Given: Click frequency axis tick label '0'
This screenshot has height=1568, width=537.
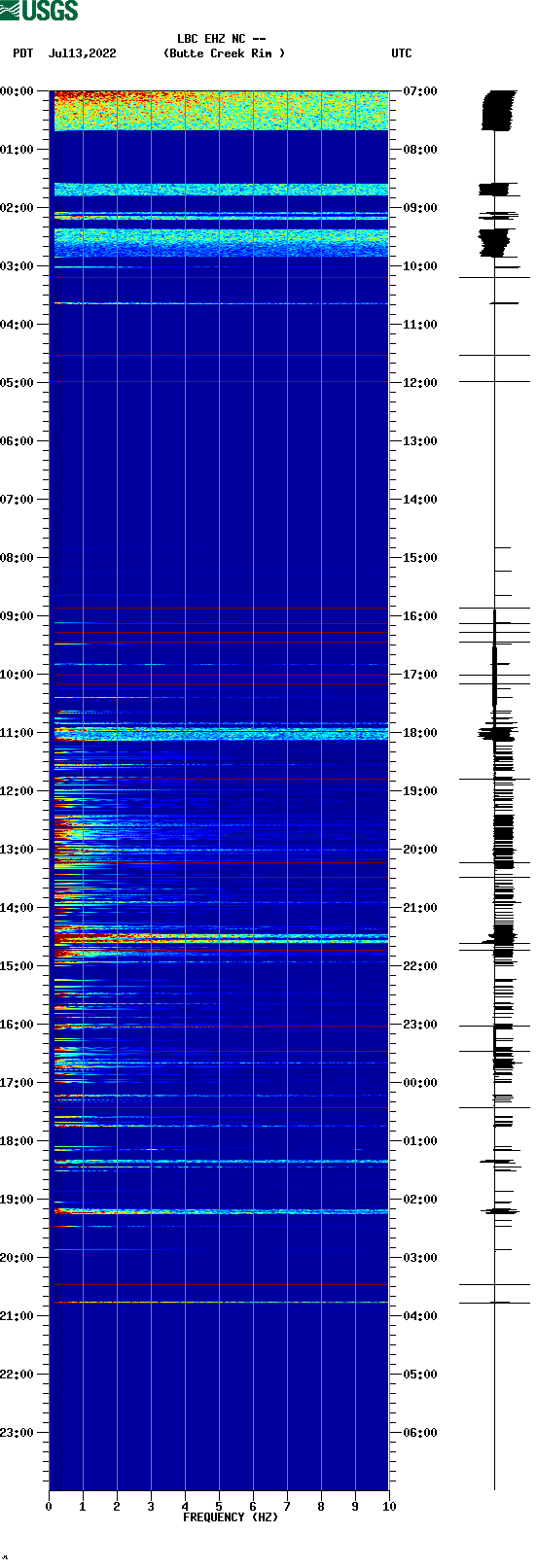Looking at the screenshot, I should pyautogui.click(x=49, y=1507).
